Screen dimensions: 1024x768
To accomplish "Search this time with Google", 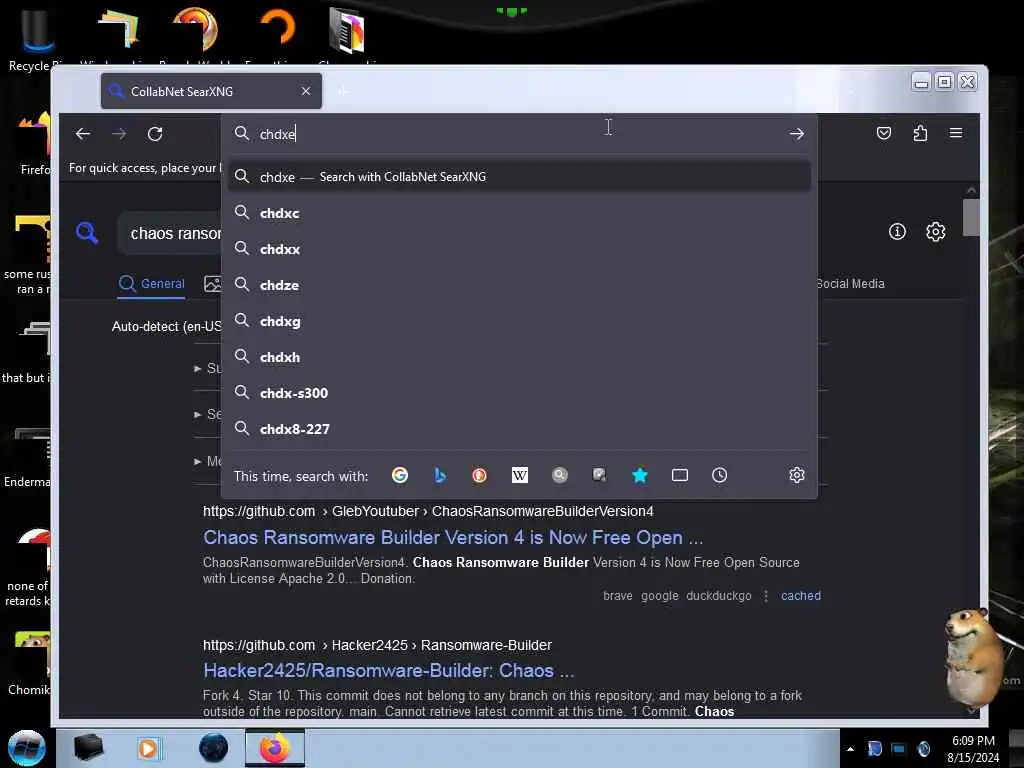I will click(400, 475).
